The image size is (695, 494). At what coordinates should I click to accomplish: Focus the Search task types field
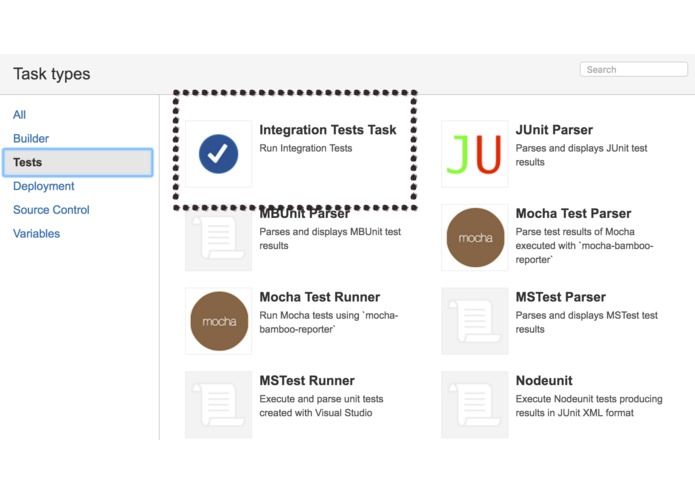[634, 70]
